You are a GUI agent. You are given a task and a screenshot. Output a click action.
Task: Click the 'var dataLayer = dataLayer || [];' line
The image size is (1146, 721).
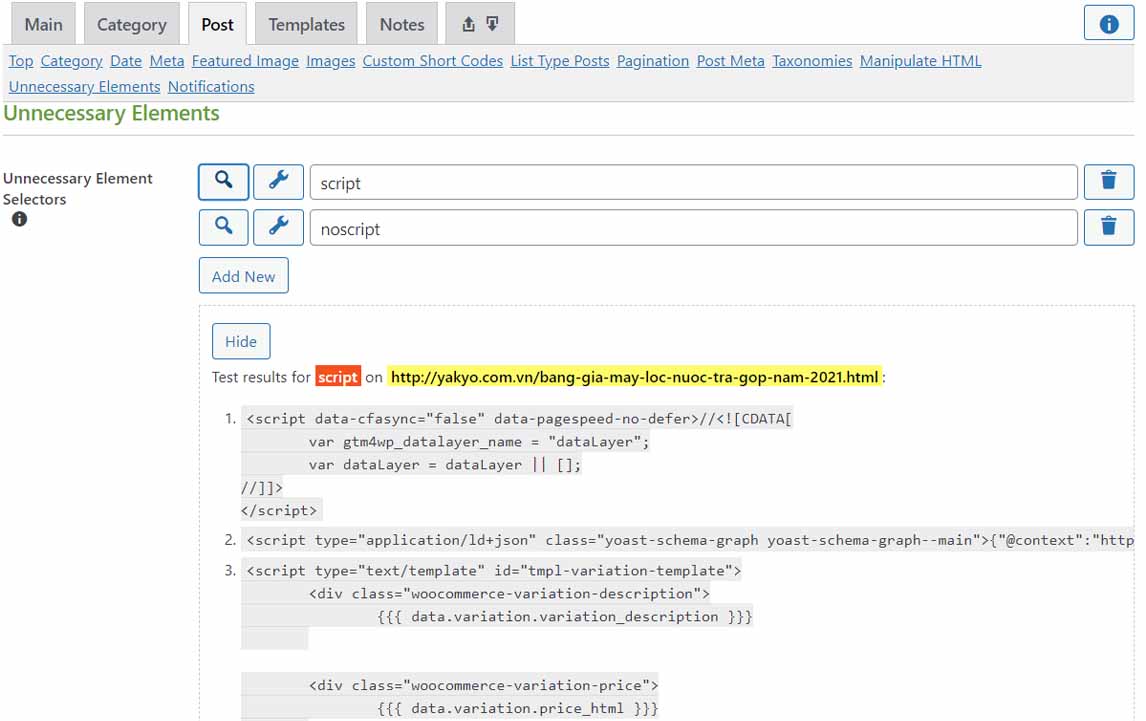(x=444, y=464)
